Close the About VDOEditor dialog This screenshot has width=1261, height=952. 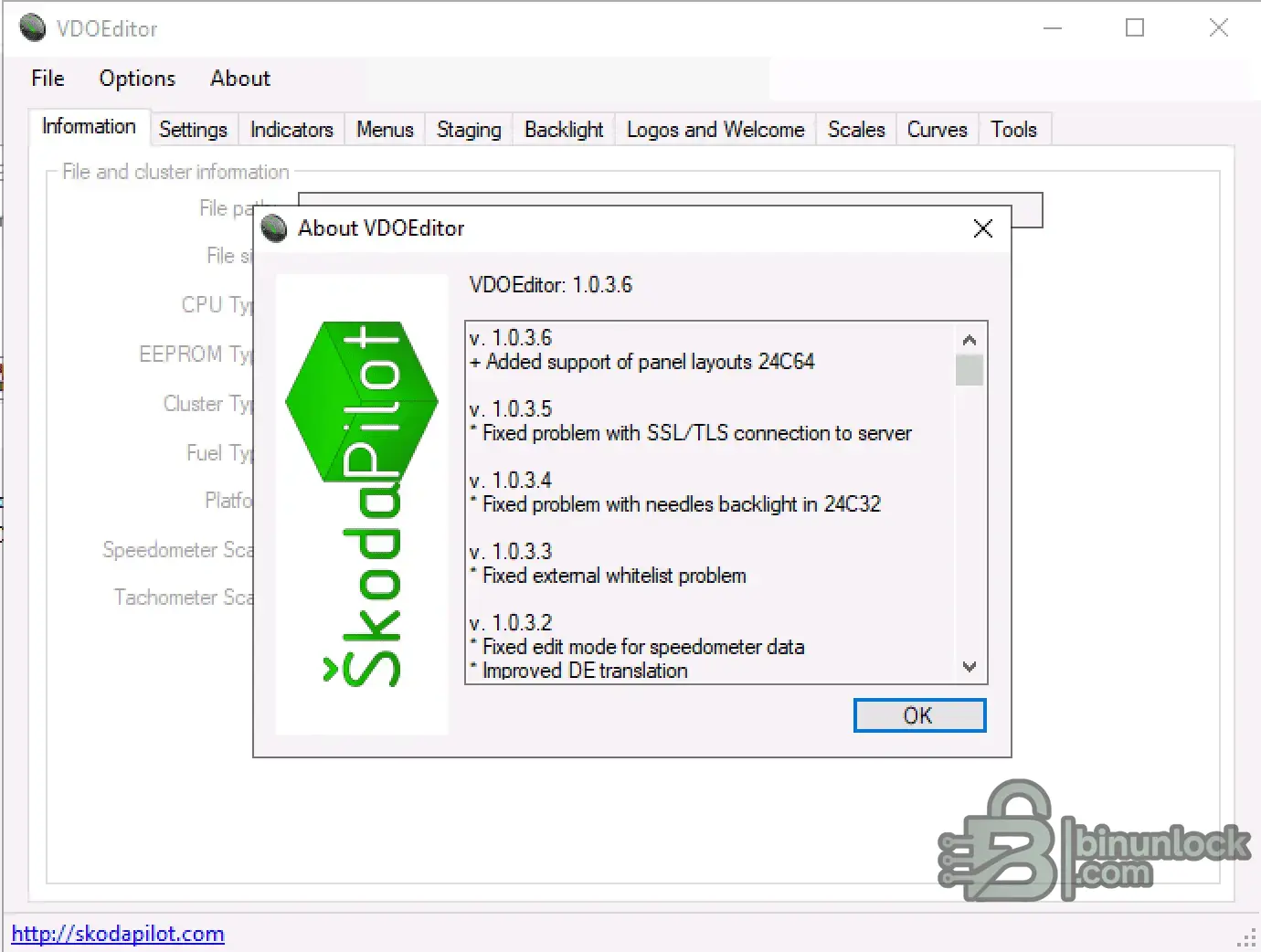(x=983, y=228)
